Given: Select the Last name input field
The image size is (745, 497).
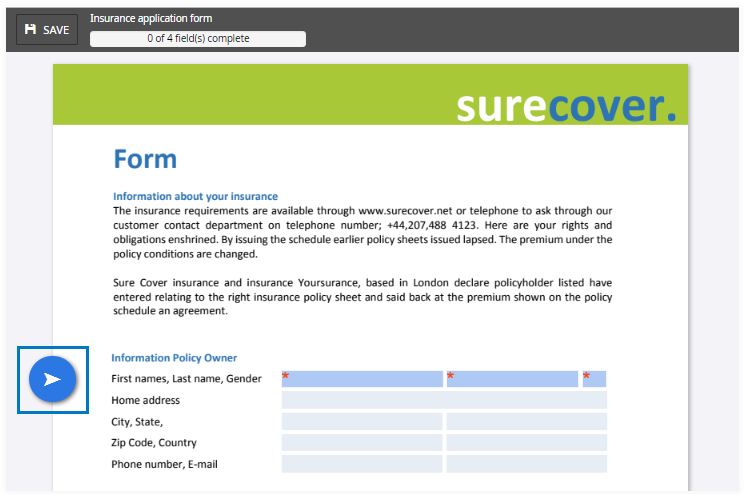Looking at the screenshot, I should pos(512,379).
